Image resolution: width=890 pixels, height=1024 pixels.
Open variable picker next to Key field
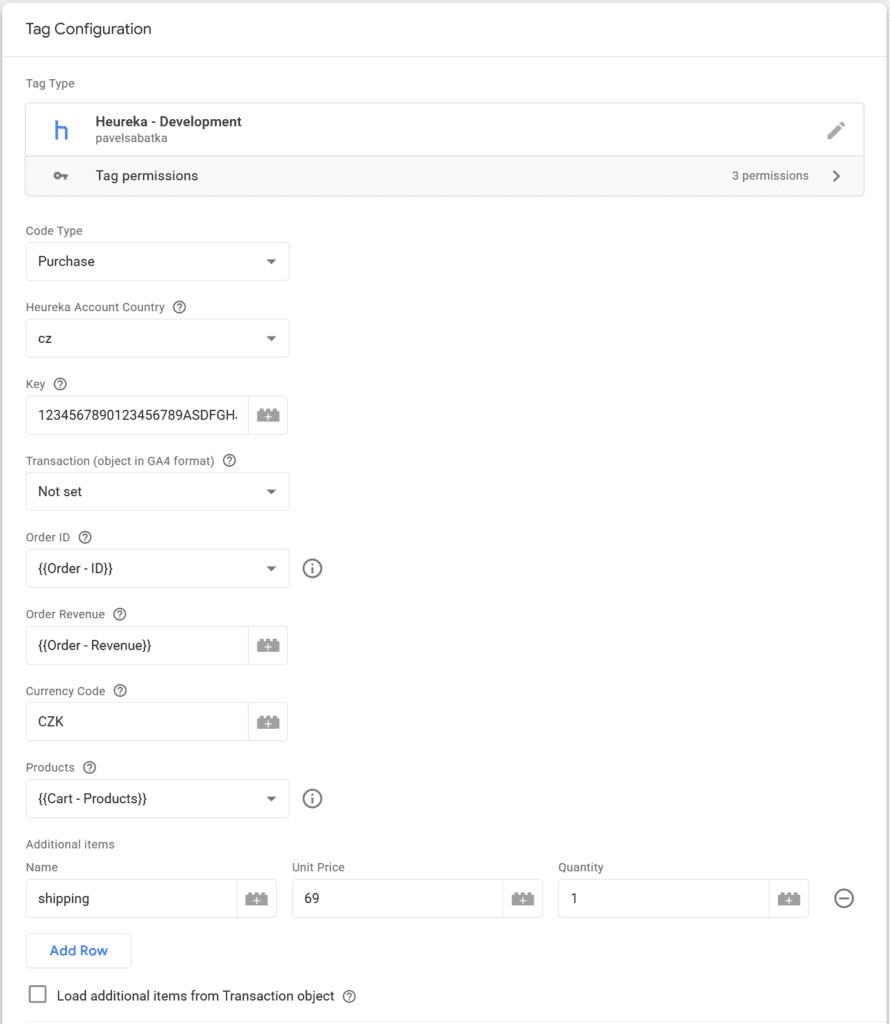point(268,415)
